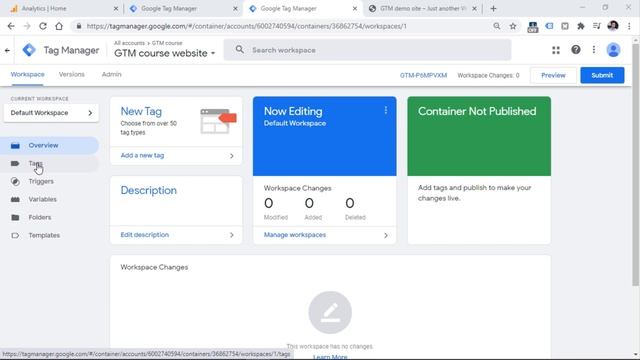The image size is (640, 360).
Task: Click the browser home button
Action: [x=59, y=26]
